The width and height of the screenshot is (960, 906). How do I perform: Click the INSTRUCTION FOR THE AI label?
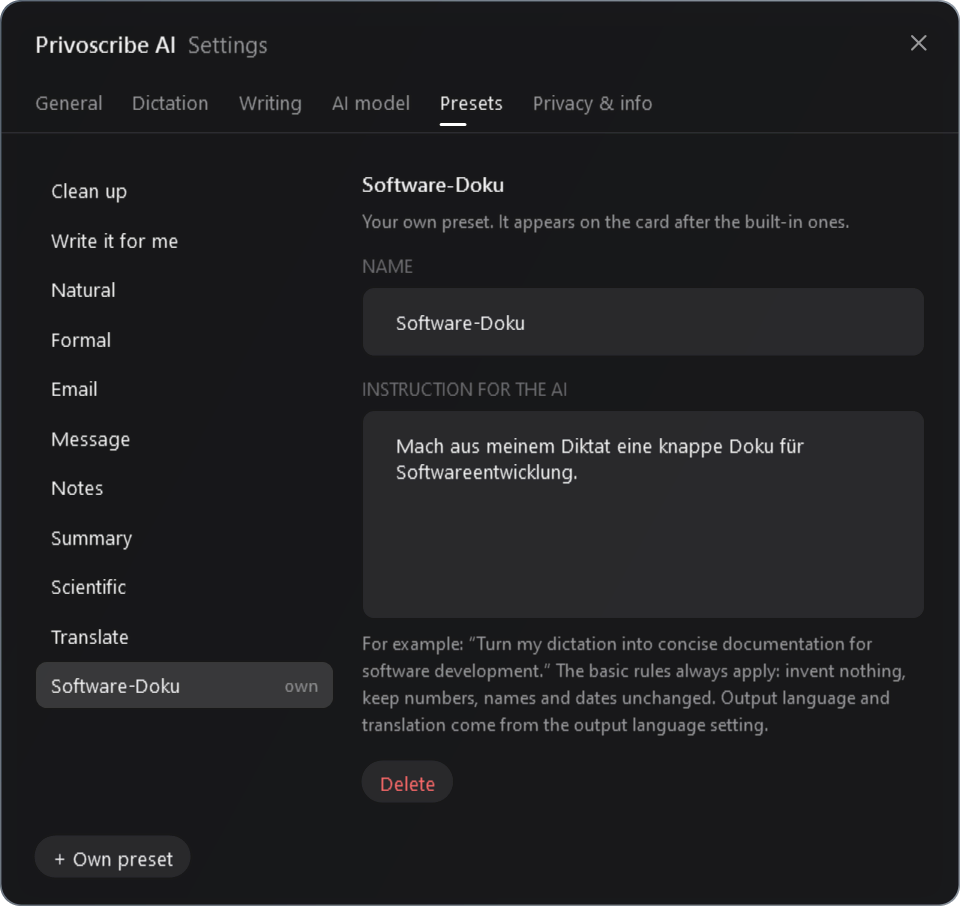(x=465, y=390)
